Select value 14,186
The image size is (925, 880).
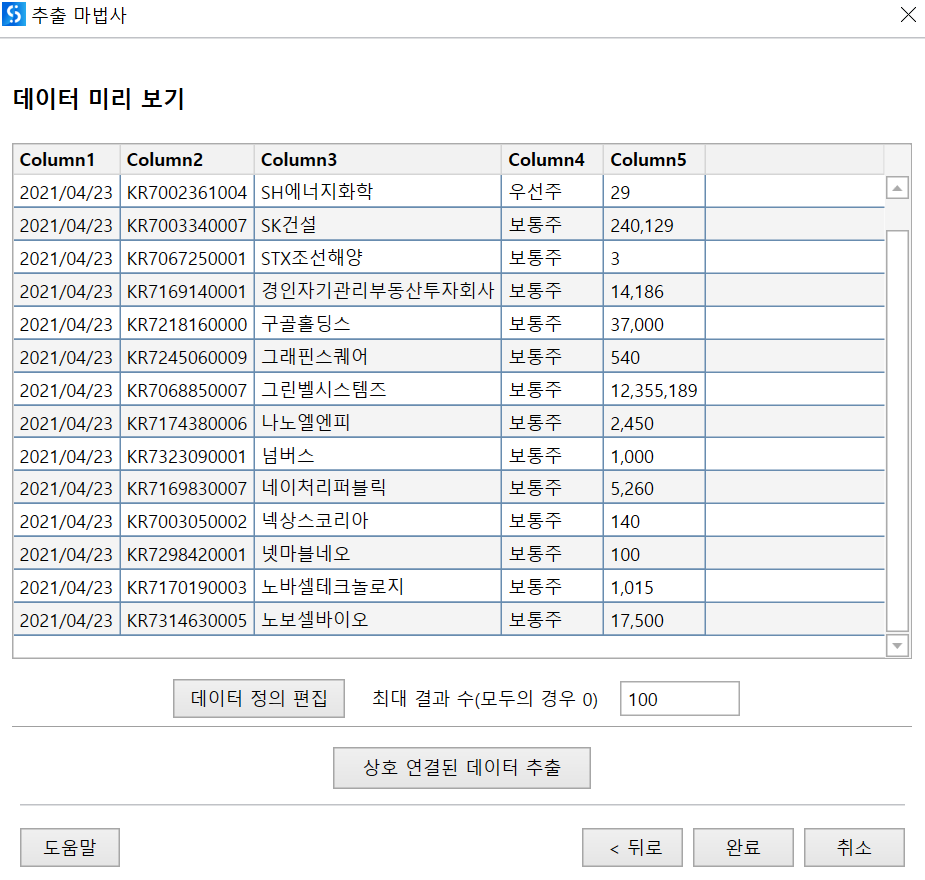click(x=654, y=291)
